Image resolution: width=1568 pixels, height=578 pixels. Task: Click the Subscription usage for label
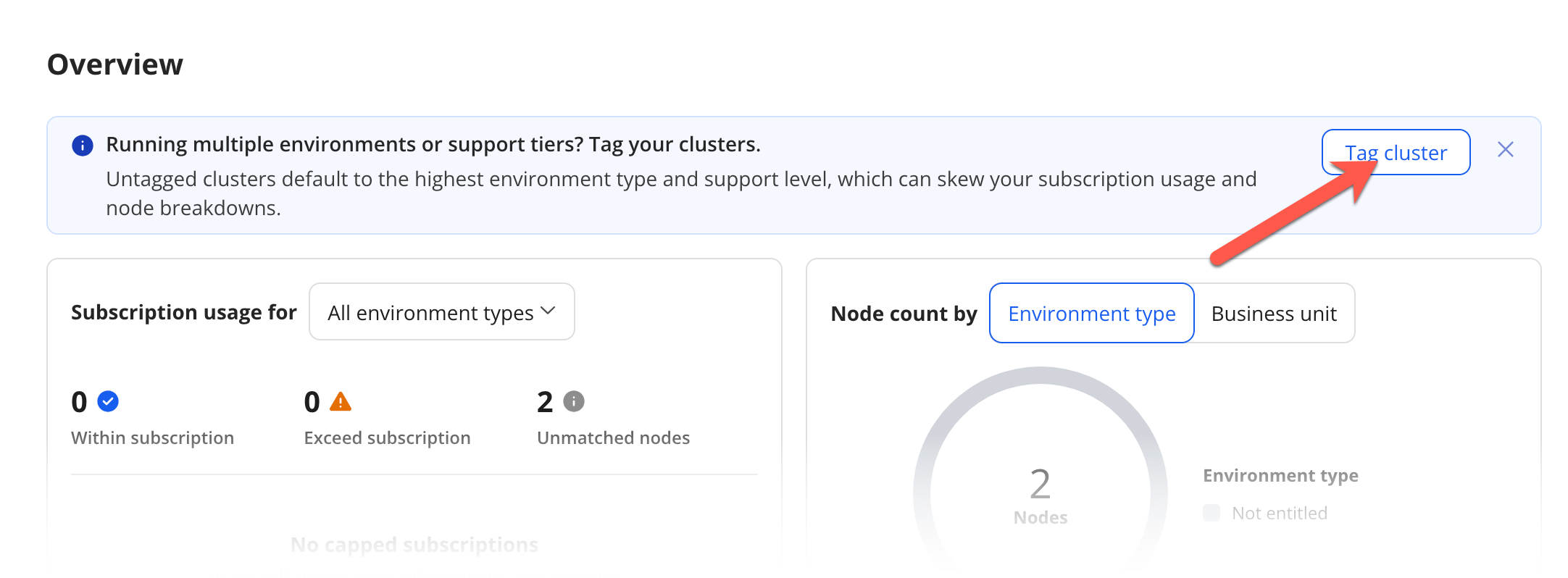point(184,312)
